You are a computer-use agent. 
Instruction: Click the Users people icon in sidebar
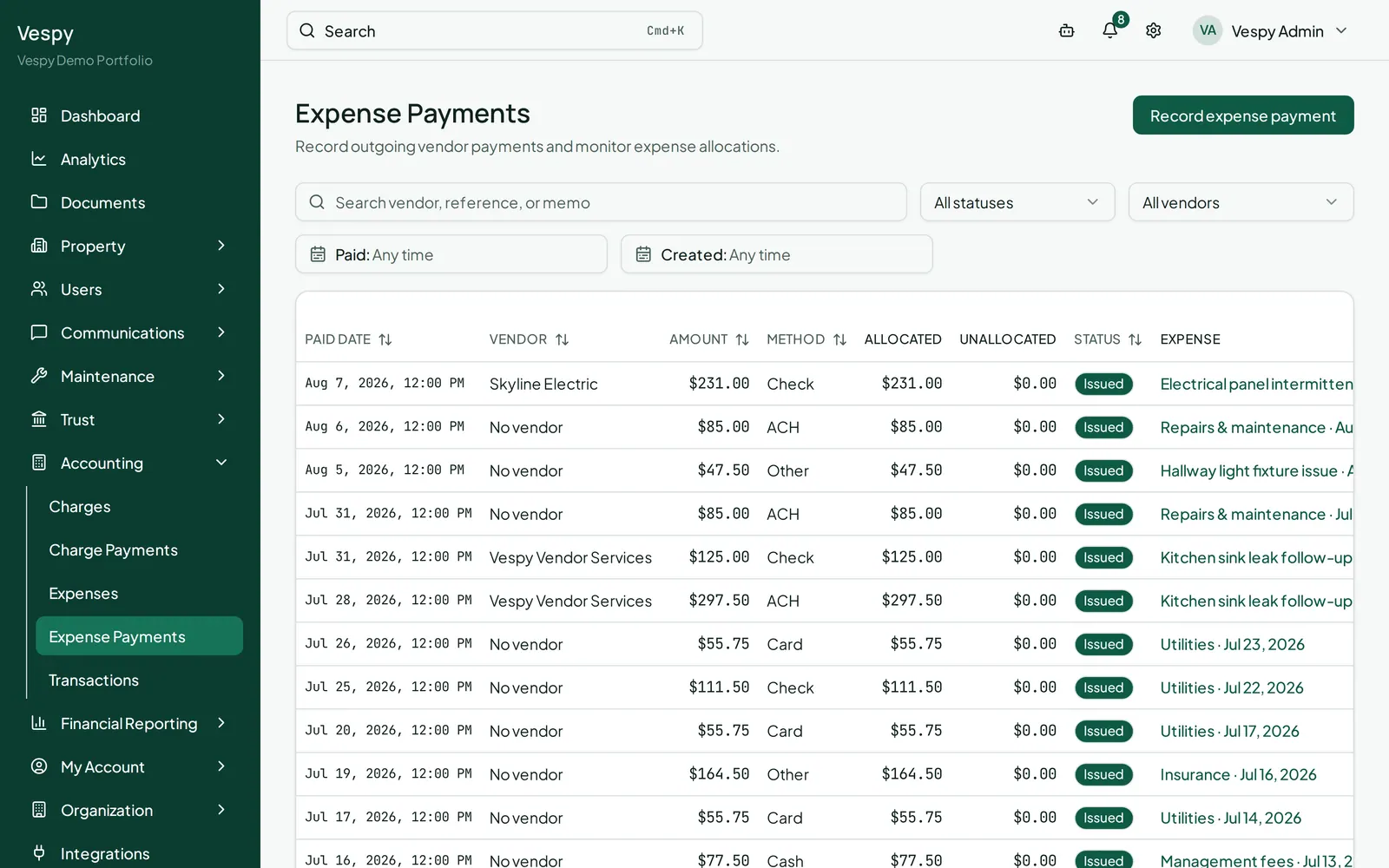point(39,289)
